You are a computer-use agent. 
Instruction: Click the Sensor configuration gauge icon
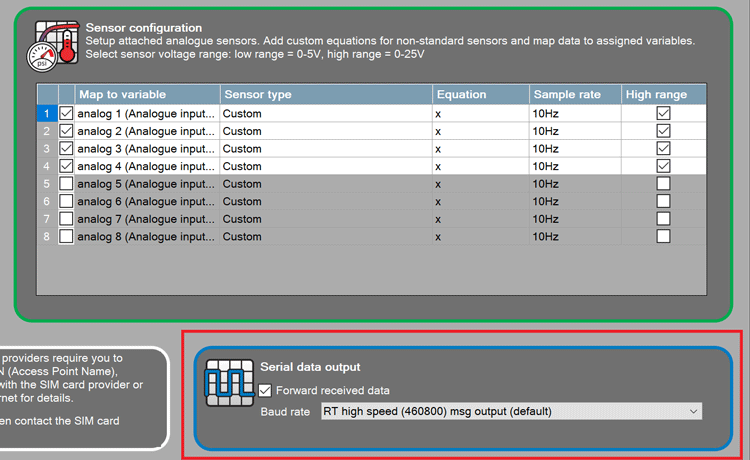point(51,45)
